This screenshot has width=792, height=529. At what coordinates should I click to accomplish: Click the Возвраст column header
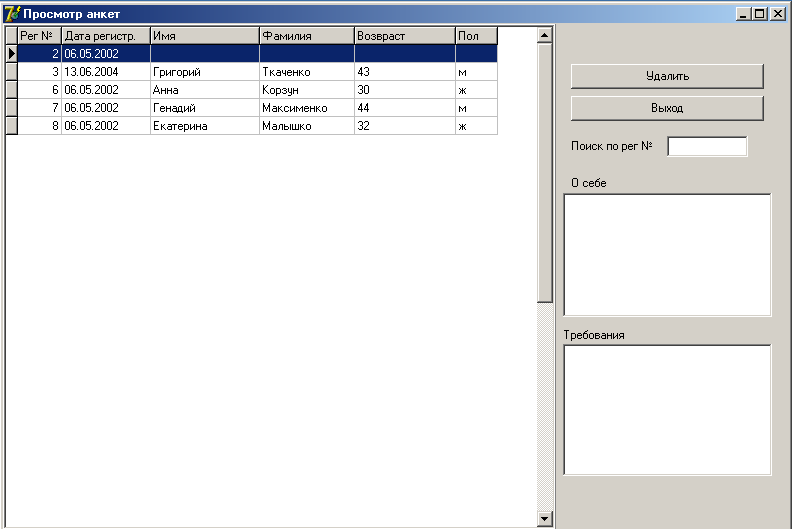(x=404, y=36)
